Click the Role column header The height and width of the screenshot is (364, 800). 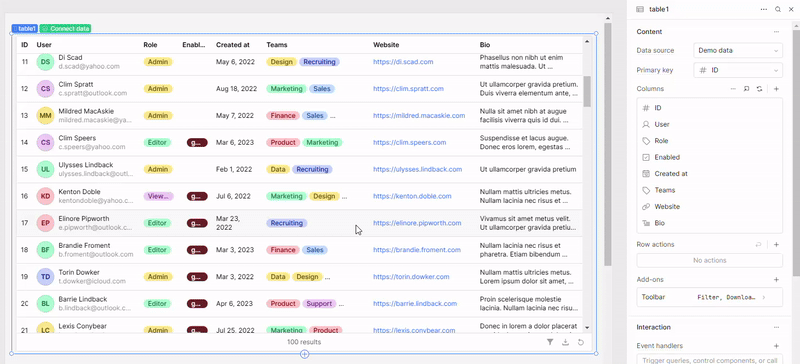click(x=150, y=45)
